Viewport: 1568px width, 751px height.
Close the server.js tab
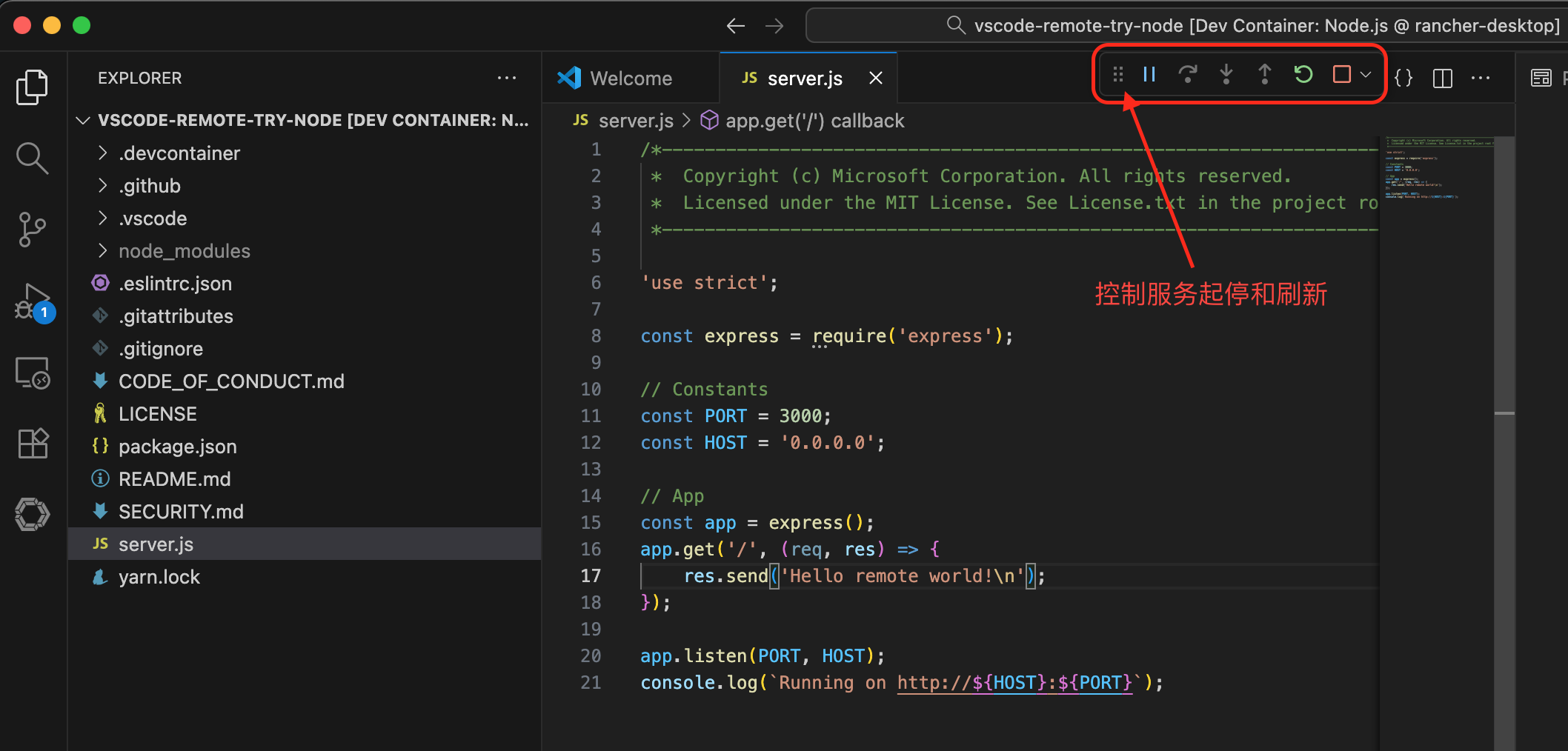click(x=876, y=79)
